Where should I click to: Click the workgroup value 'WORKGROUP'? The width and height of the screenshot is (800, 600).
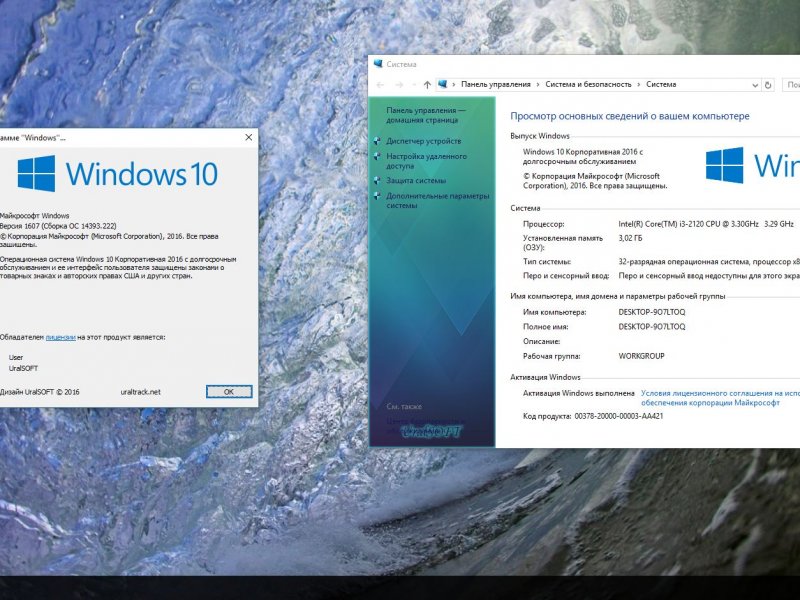[x=641, y=356]
